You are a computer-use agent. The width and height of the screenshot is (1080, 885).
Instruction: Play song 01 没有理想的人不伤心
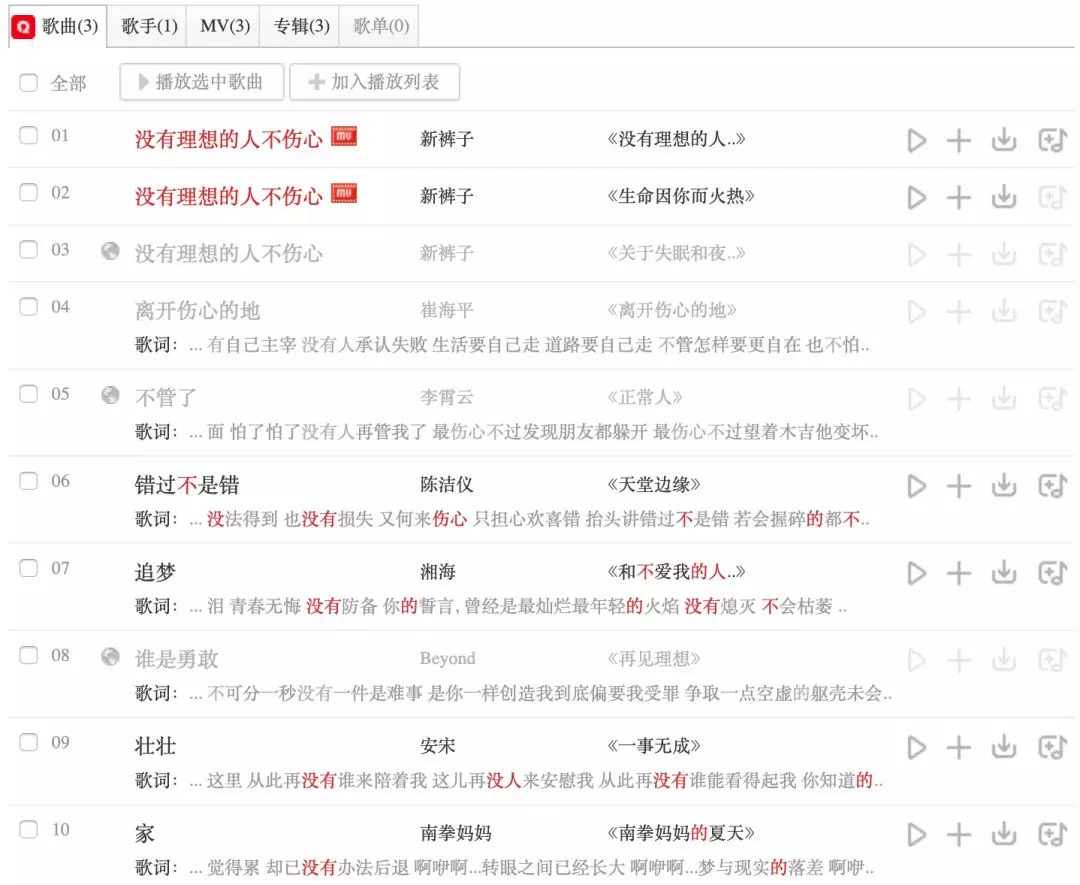[x=916, y=140]
